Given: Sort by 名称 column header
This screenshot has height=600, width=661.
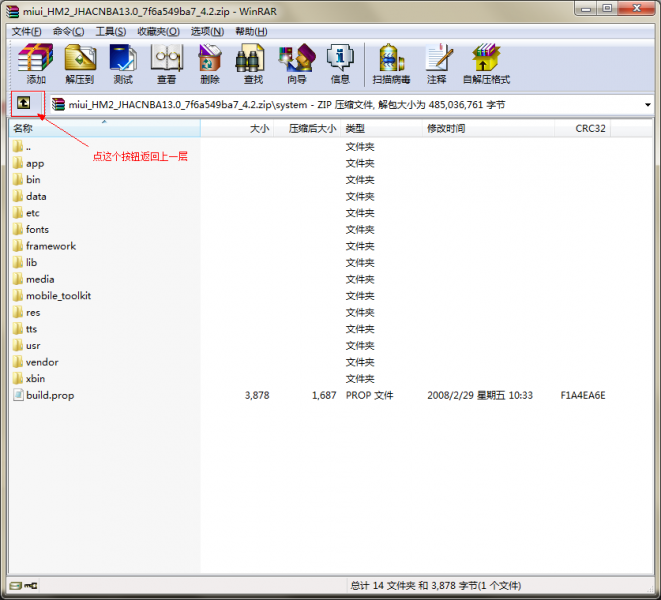Looking at the screenshot, I should coord(105,129).
